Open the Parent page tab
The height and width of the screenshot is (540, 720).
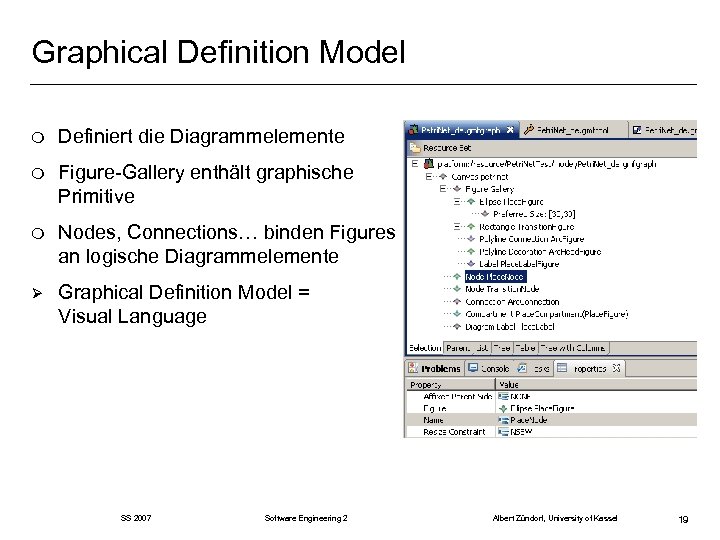click(458, 348)
